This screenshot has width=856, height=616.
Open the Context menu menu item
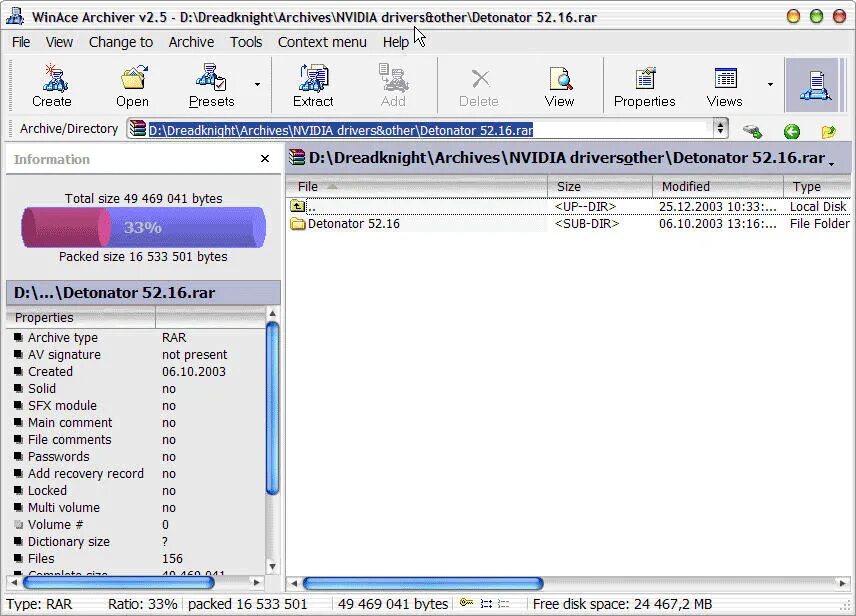[322, 42]
